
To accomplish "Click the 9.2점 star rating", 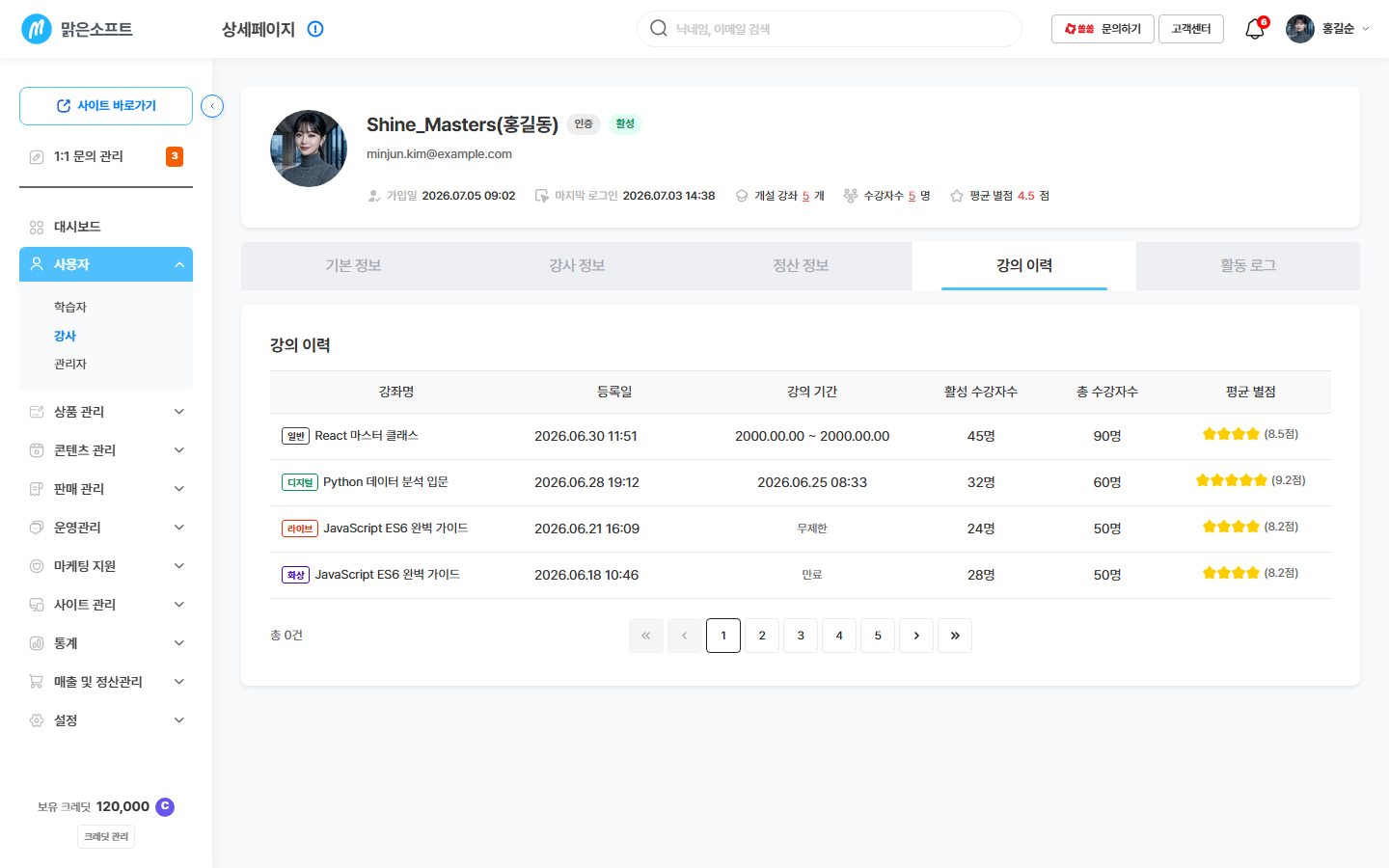I will (x=1250, y=480).
